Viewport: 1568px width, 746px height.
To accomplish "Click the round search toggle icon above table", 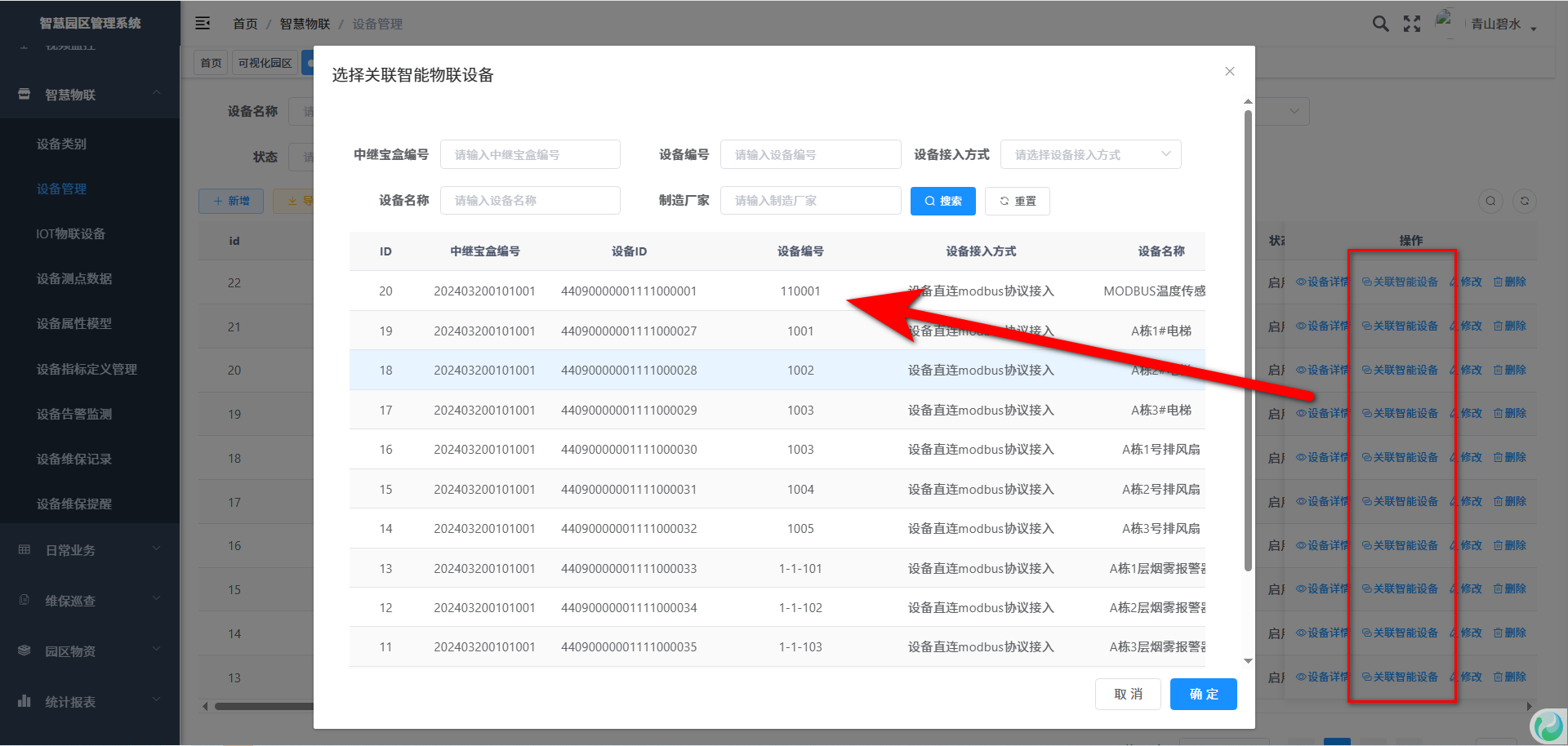I will coord(1490,201).
